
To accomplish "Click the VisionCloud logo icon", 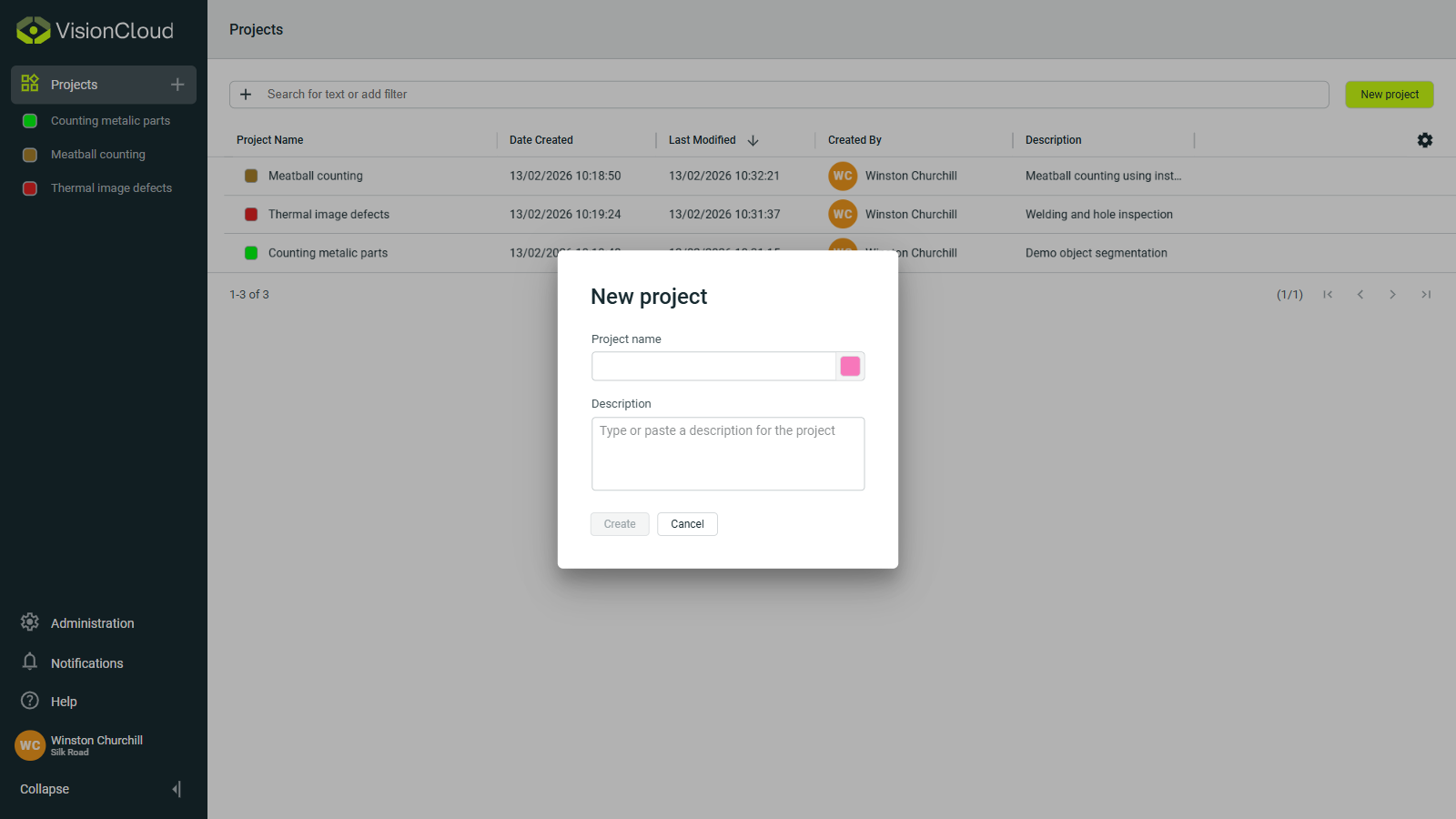I will [31, 29].
